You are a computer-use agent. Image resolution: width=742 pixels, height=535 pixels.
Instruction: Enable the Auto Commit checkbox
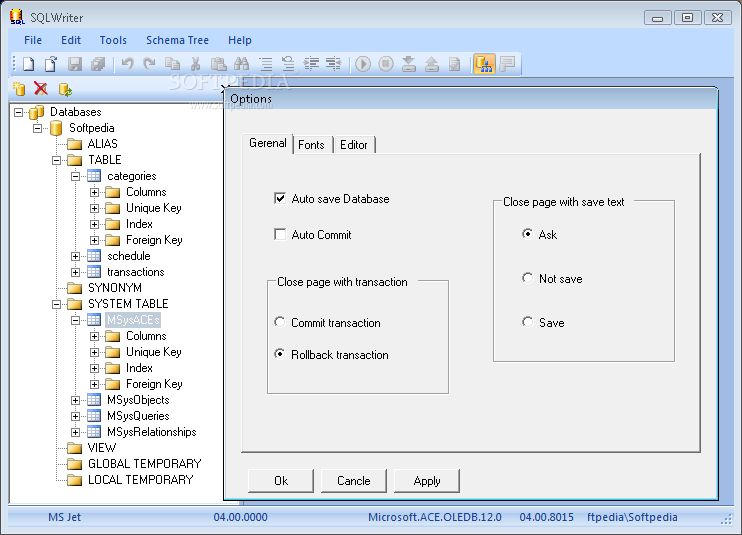280,234
